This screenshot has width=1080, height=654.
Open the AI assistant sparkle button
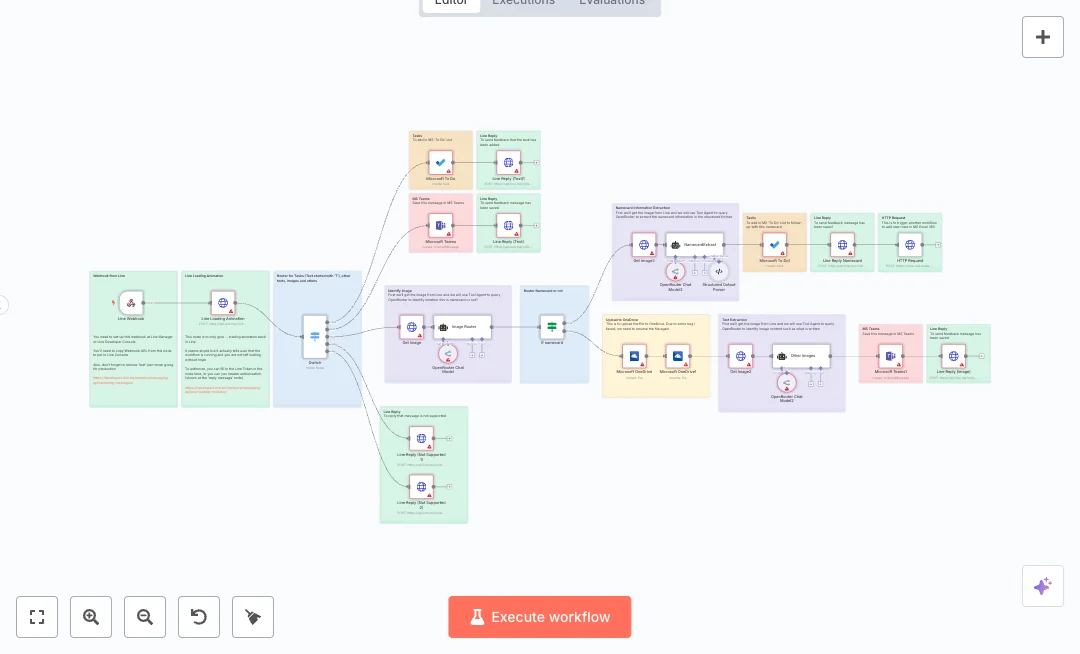[1043, 586]
